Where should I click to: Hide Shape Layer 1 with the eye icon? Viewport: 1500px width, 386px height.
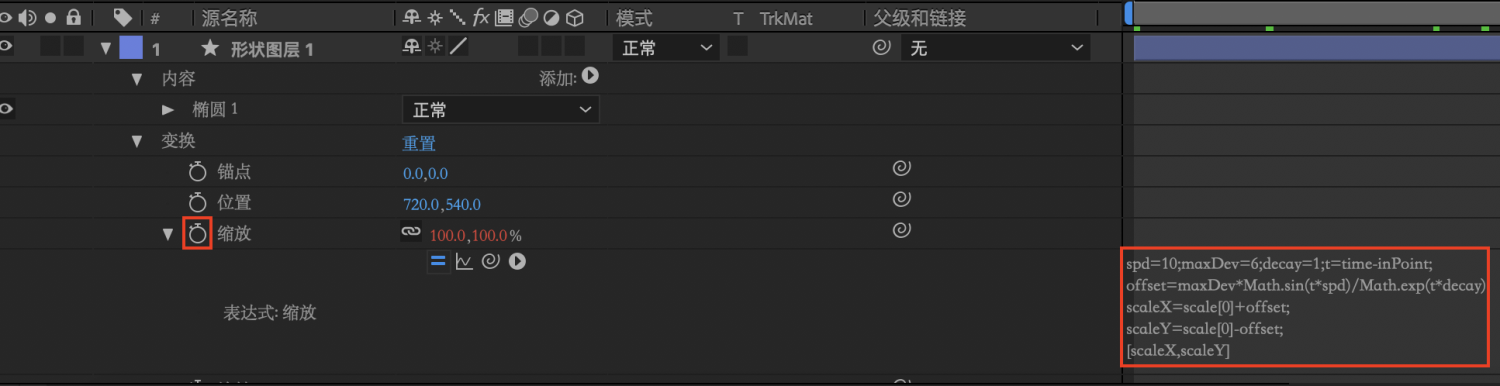[7, 46]
